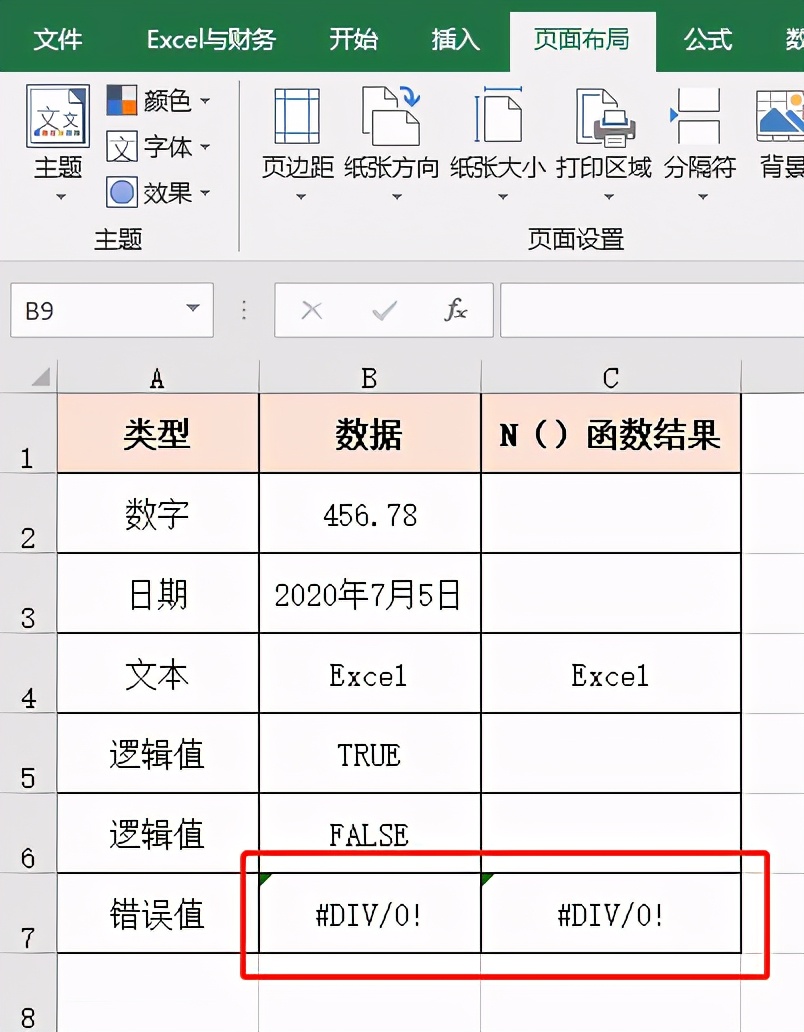Select the cell containing #DIV/0! error
This screenshot has height=1032, width=804.
[x=368, y=912]
